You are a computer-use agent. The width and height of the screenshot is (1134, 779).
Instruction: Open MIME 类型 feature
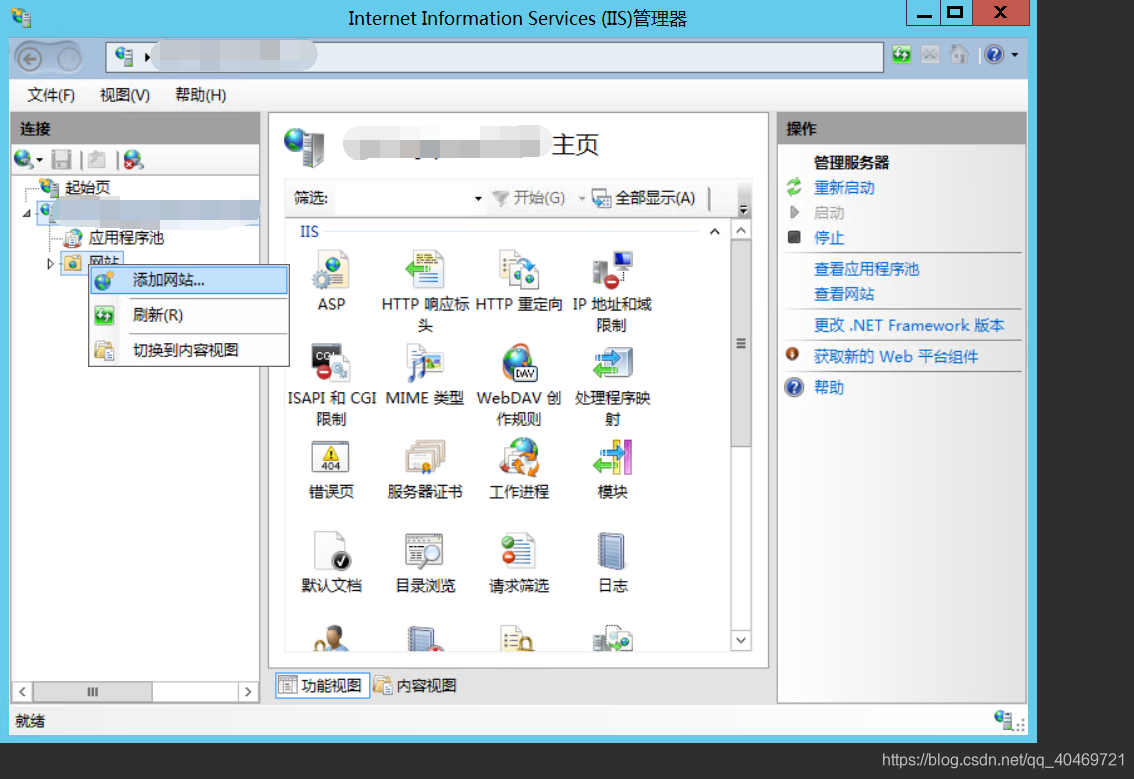tap(425, 375)
